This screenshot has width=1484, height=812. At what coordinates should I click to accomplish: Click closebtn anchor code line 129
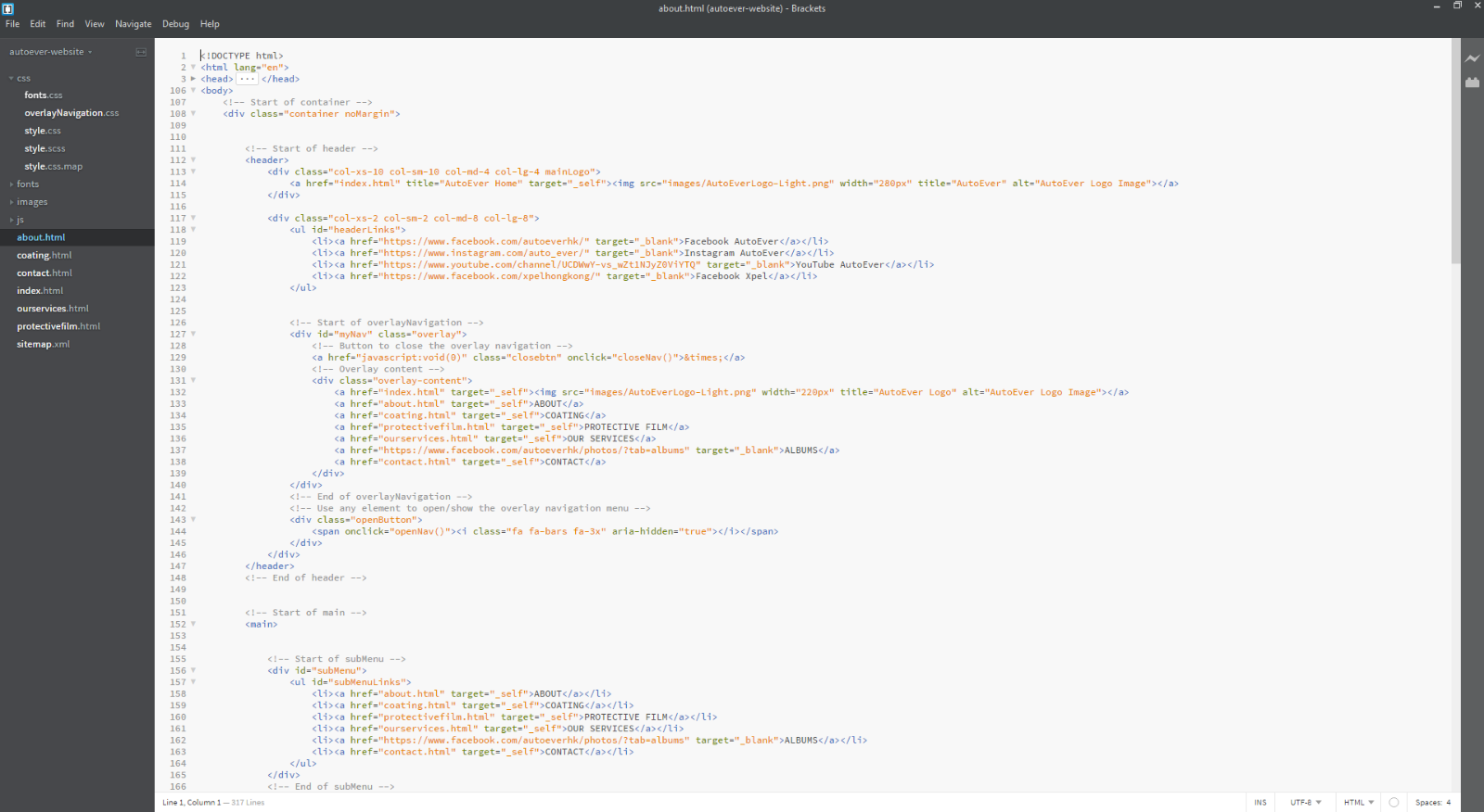[529, 358]
